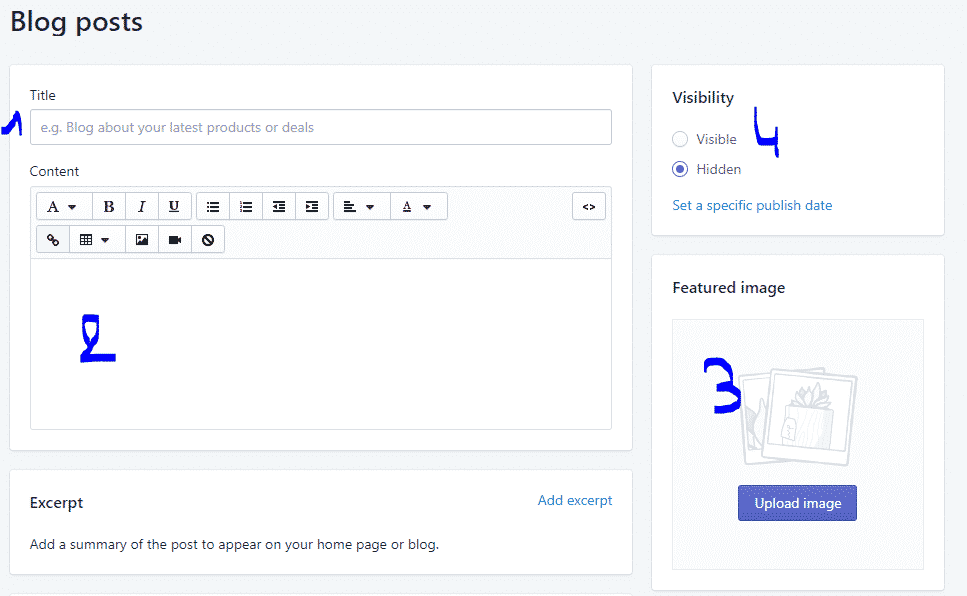Image resolution: width=967 pixels, height=596 pixels.
Task: Outdent the current paragraph
Action: 279,207
